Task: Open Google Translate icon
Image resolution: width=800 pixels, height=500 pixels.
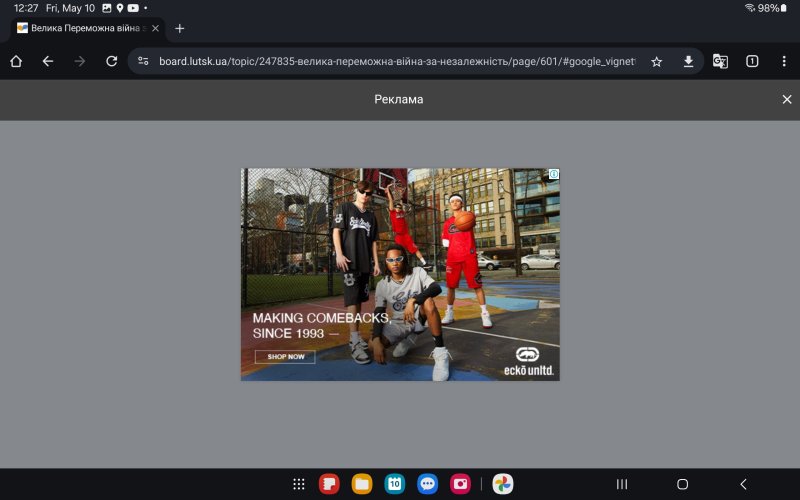Action: pos(720,61)
